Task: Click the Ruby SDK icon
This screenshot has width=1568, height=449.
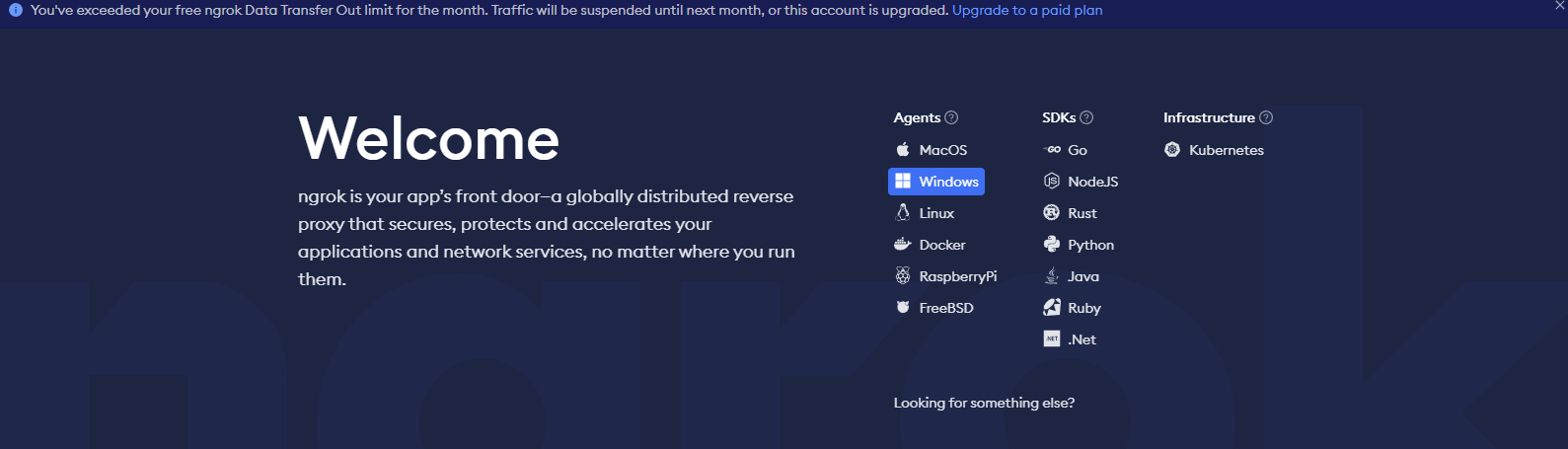Action: click(x=1052, y=308)
